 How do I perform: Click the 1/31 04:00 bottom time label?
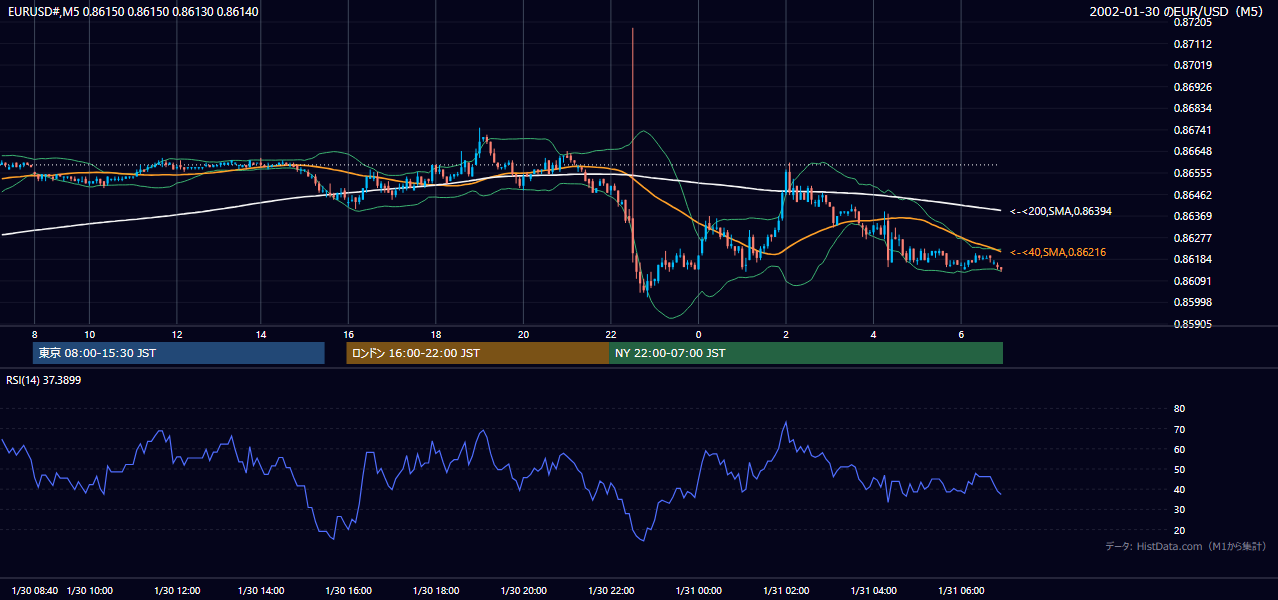(873, 591)
